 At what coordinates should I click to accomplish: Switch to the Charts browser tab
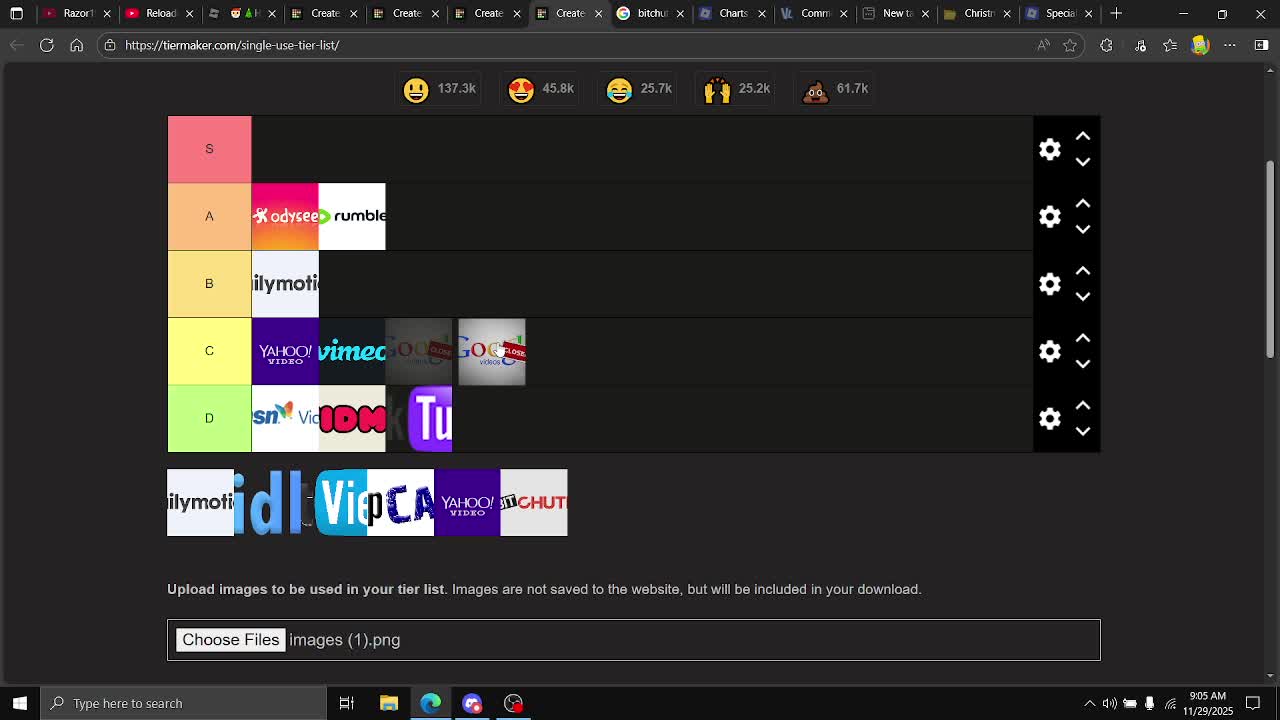pos(731,14)
